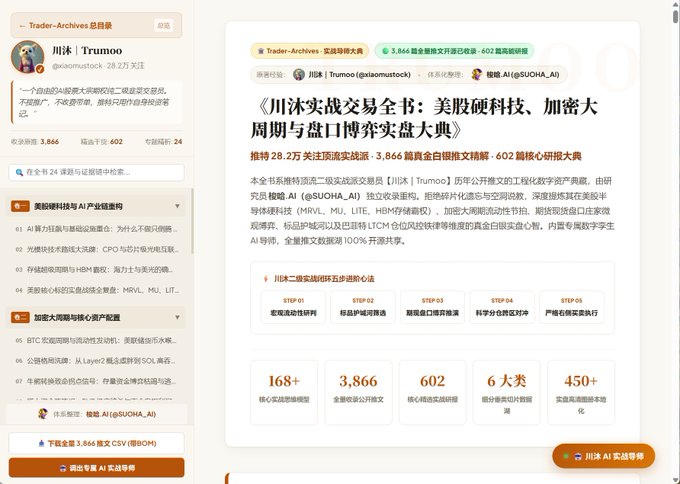Viewport: 680px width, 484px height.
Task: Collapse 美股硬科技与 AI 产业链重构 section arrow
Action: [x=177, y=206]
